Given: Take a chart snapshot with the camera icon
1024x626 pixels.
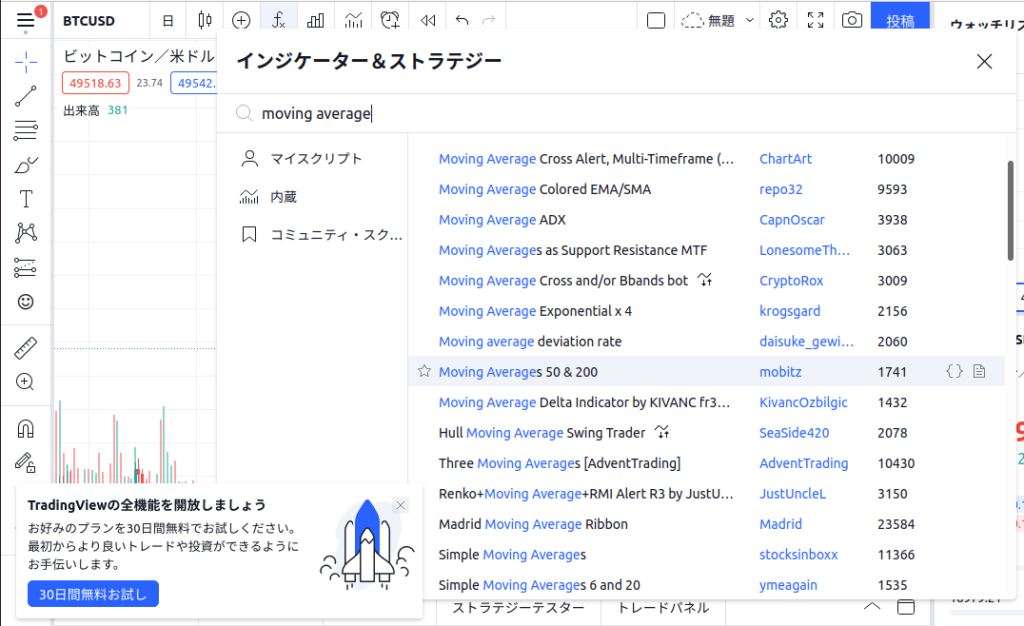Looking at the screenshot, I should tap(852, 19).
